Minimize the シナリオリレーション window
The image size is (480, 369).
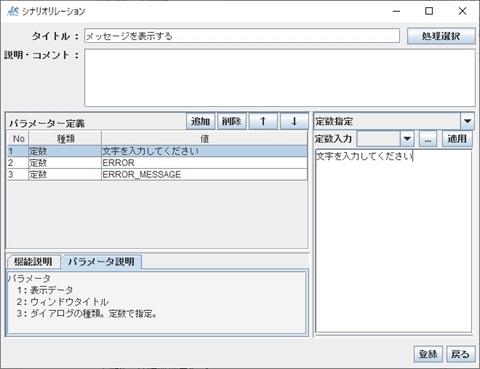coord(396,11)
